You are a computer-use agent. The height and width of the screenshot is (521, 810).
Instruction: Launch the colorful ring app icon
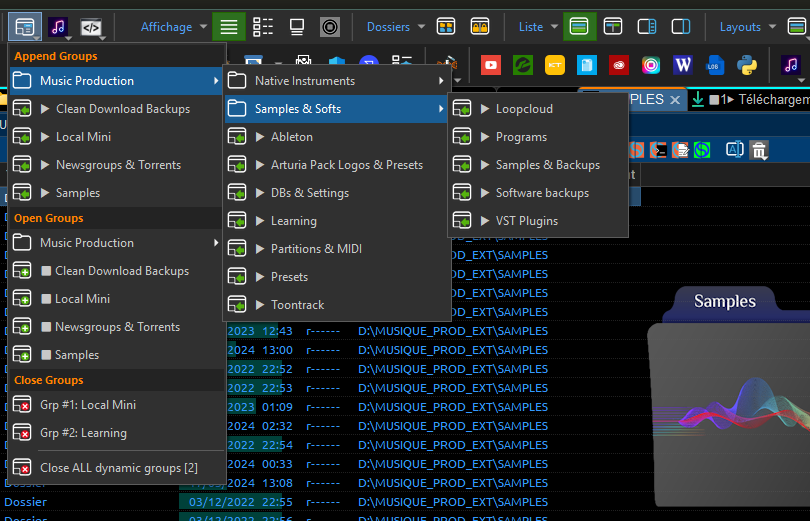coord(651,65)
